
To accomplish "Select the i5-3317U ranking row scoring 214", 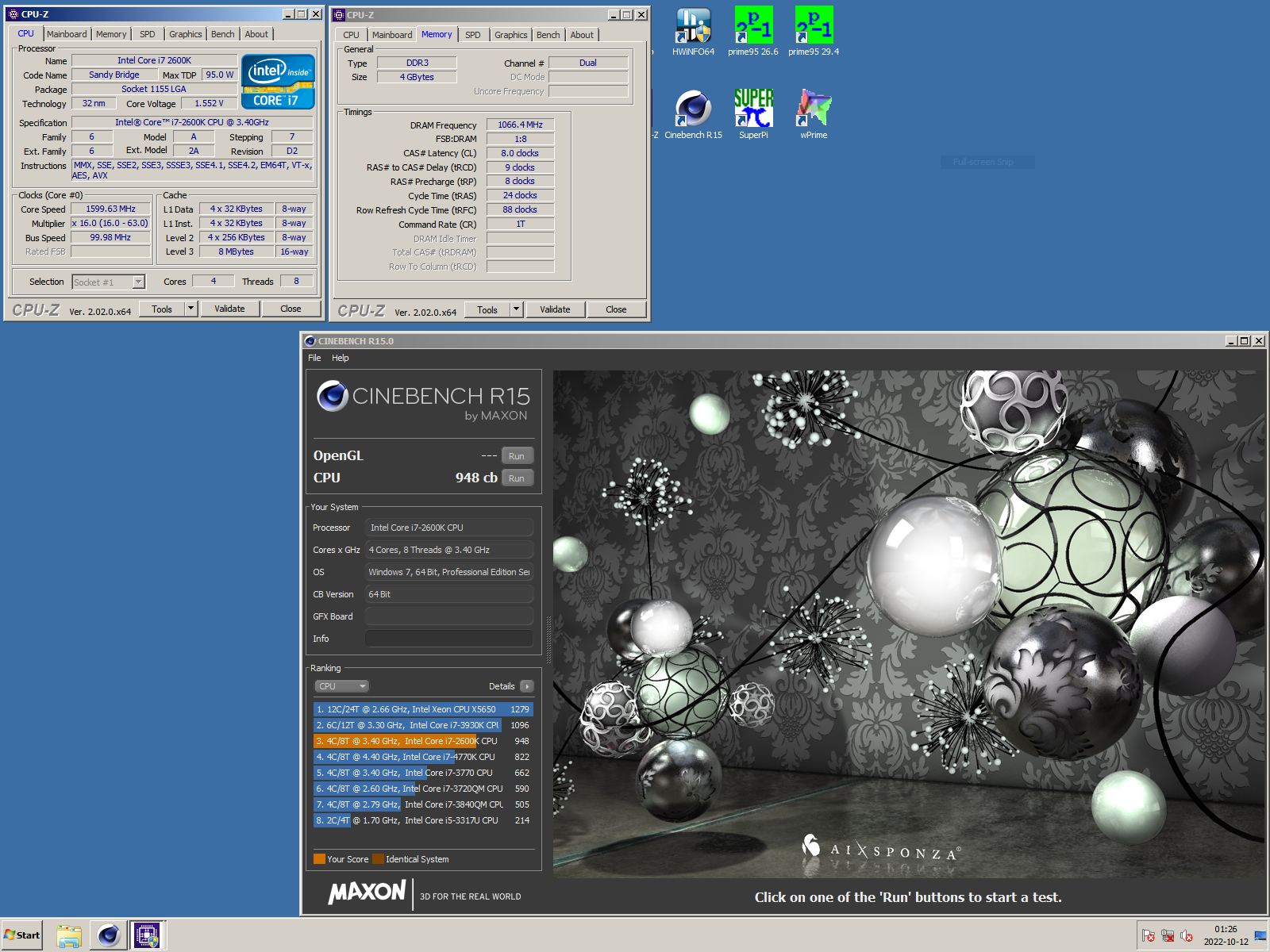I will (423, 820).
